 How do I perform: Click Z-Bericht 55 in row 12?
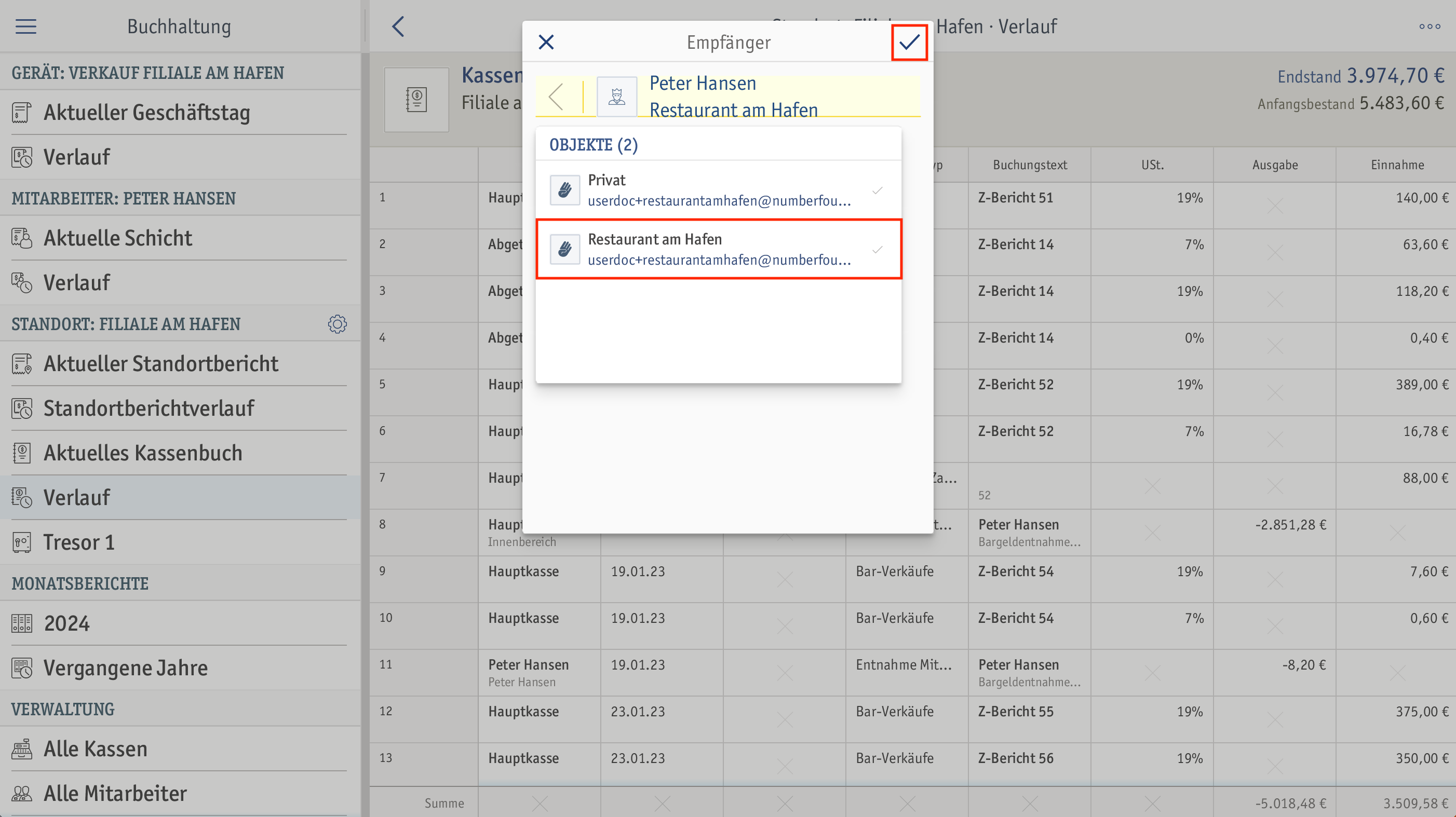1016,712
